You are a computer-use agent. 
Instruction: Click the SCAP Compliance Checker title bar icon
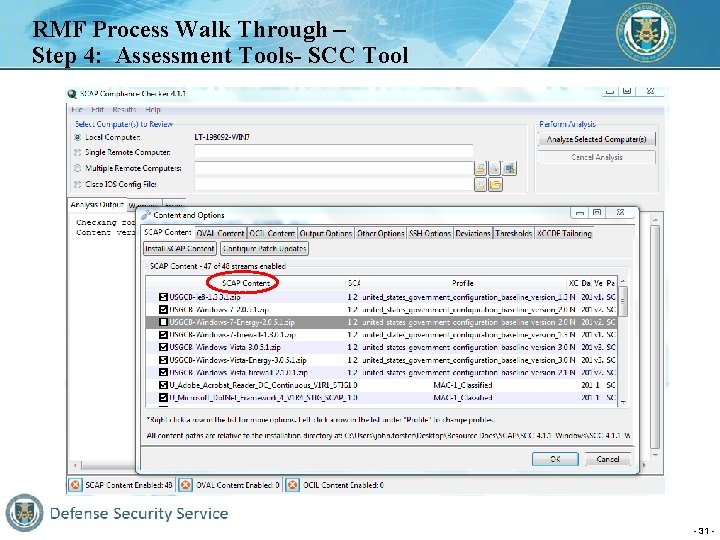[x=72, y=94]
